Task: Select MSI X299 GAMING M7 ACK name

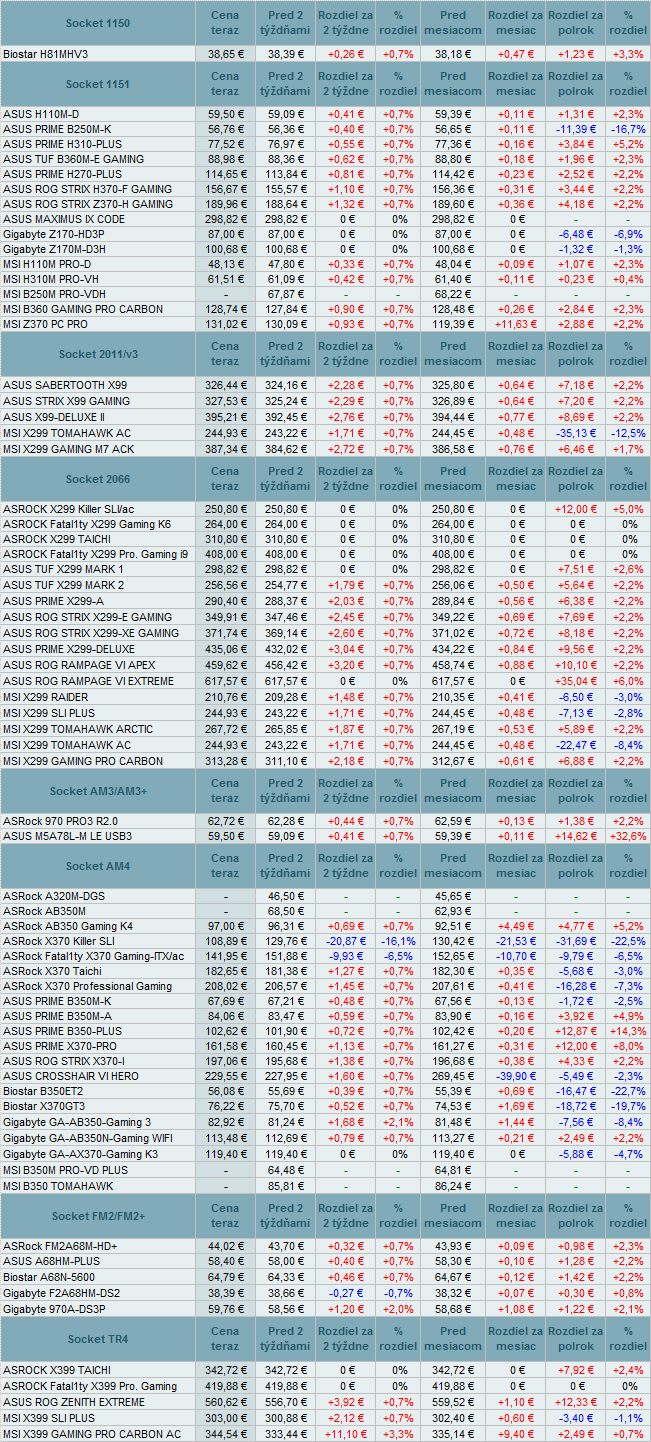Action: pos(68,449)
